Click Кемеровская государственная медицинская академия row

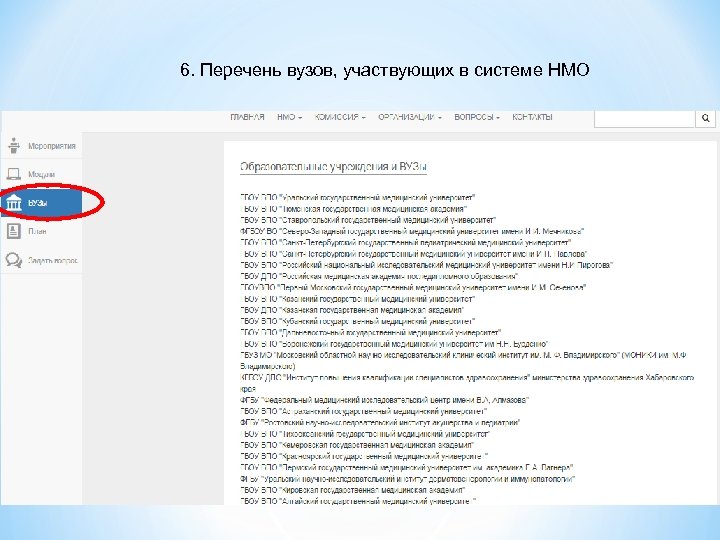(x=357, y=445)
